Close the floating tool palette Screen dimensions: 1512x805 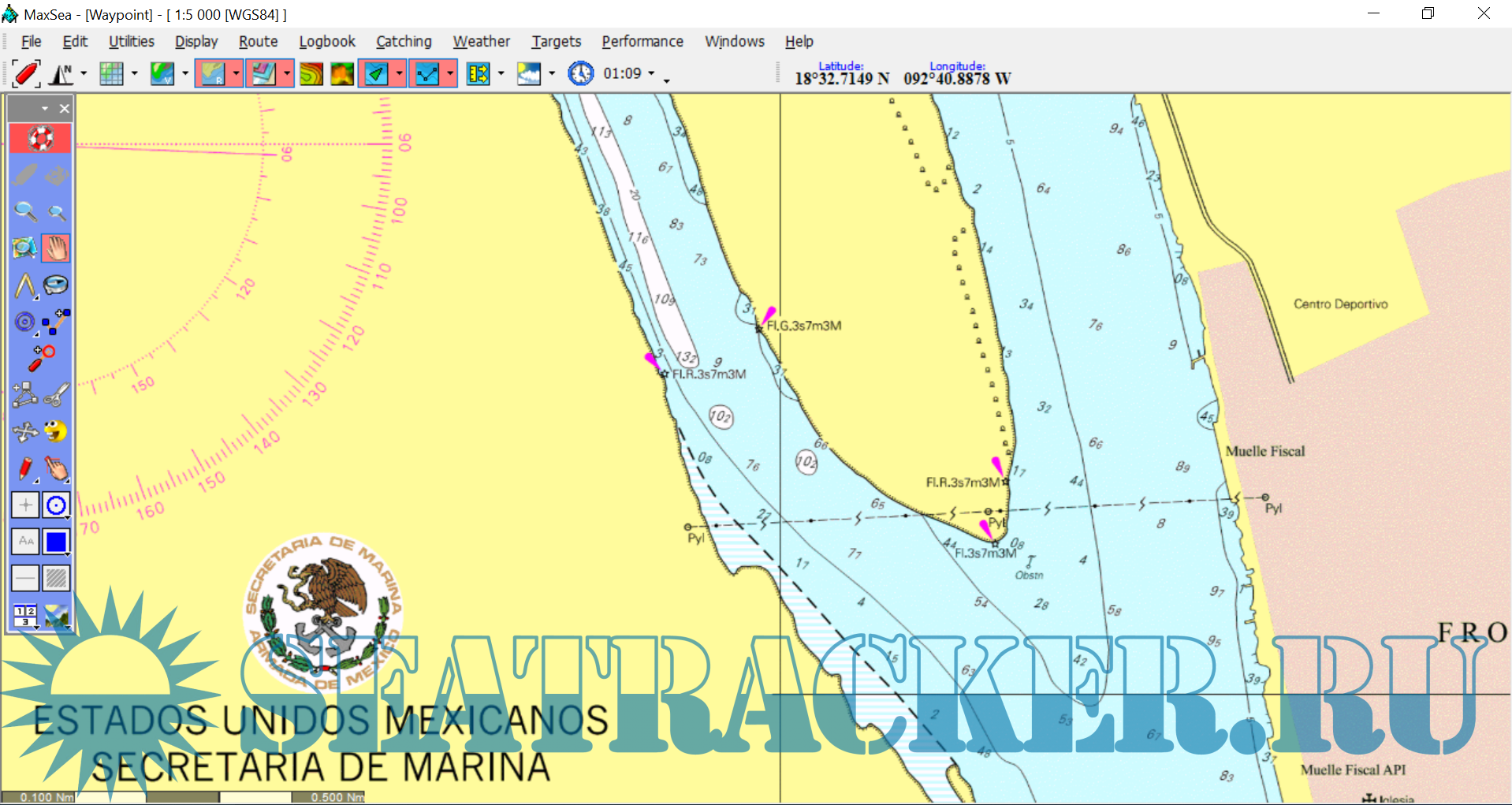coord(65,109)
